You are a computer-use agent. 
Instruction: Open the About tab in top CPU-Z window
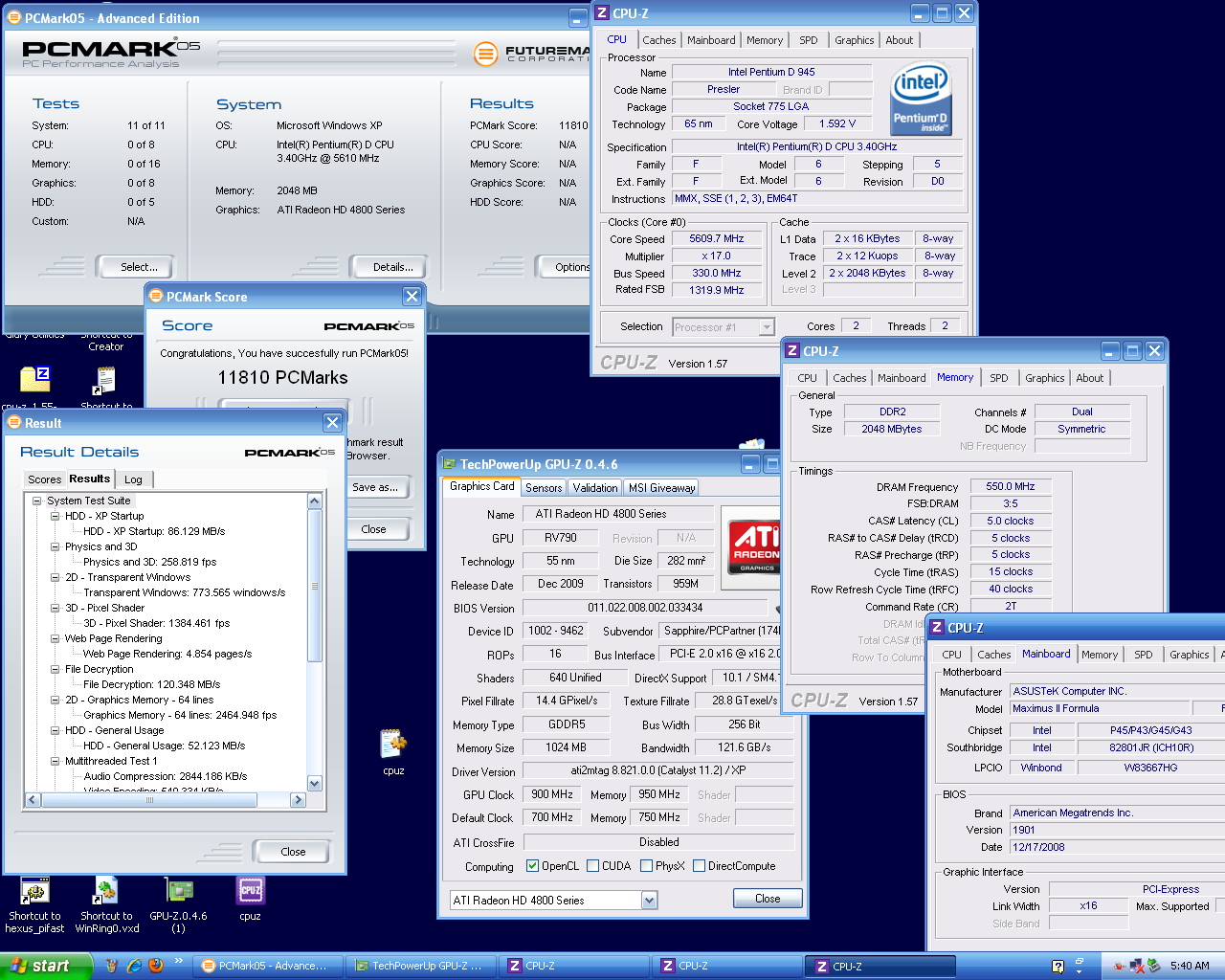point(899,40)
